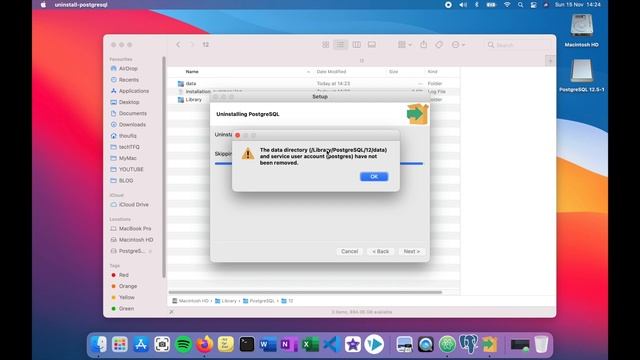Open the Apple menu
640x360 pixels.
tap(43, 5)
